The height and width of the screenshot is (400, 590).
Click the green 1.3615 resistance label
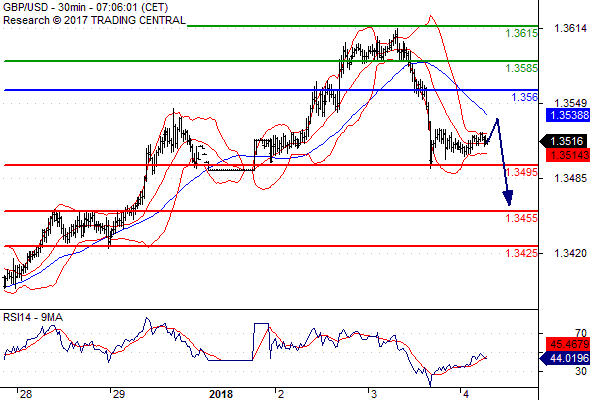click(x=522, y=33)
